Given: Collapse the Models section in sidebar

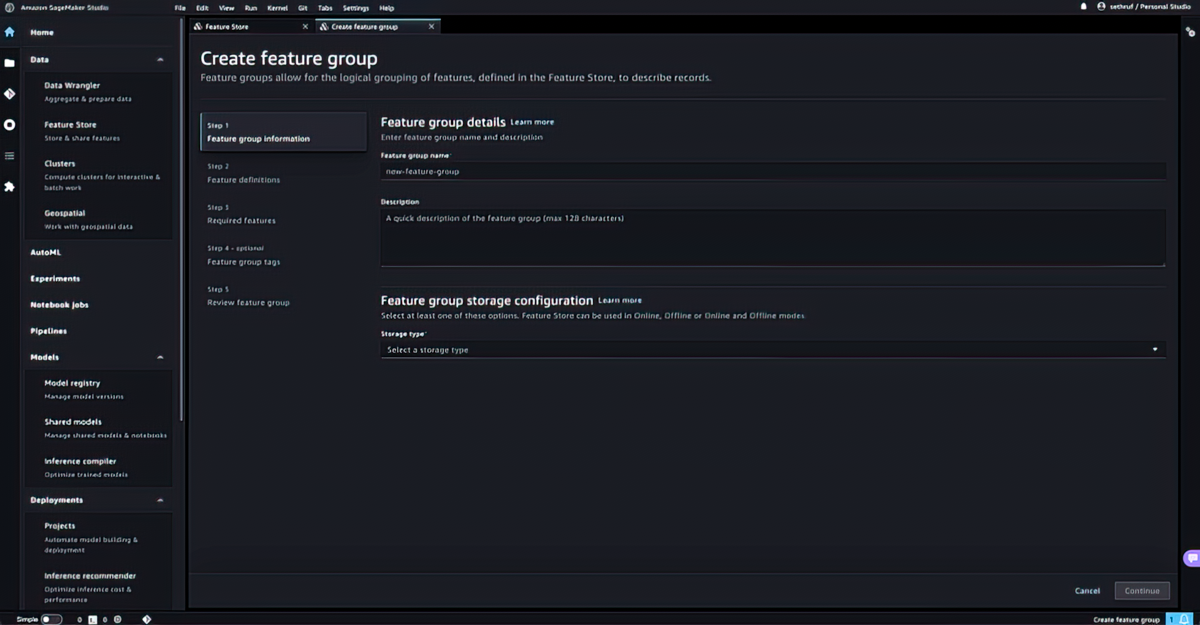Looking at the screenshot, I should coord(160,357).
